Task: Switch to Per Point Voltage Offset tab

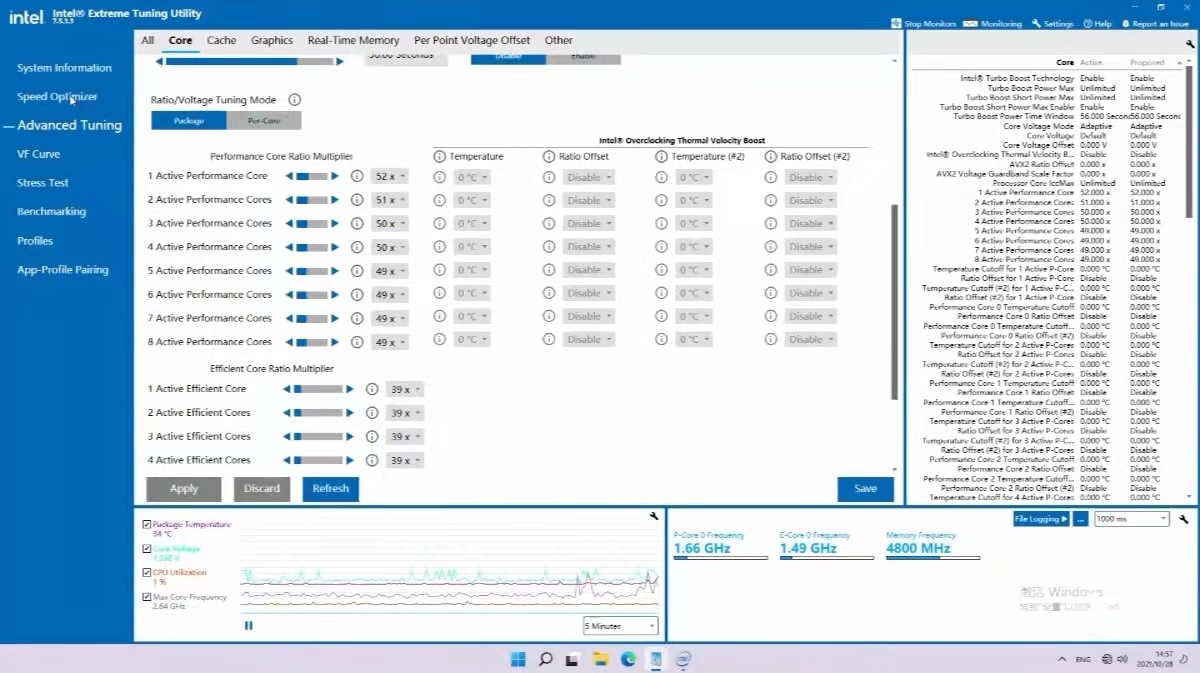Action: (x=472, y=40)
